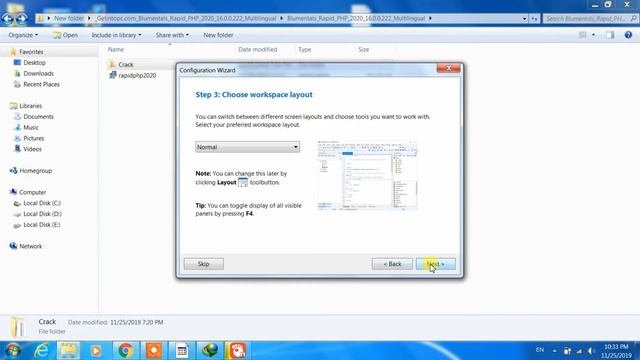Expand the Share with menu
This screenshot has height=360, width=640.
click(172, 35)
